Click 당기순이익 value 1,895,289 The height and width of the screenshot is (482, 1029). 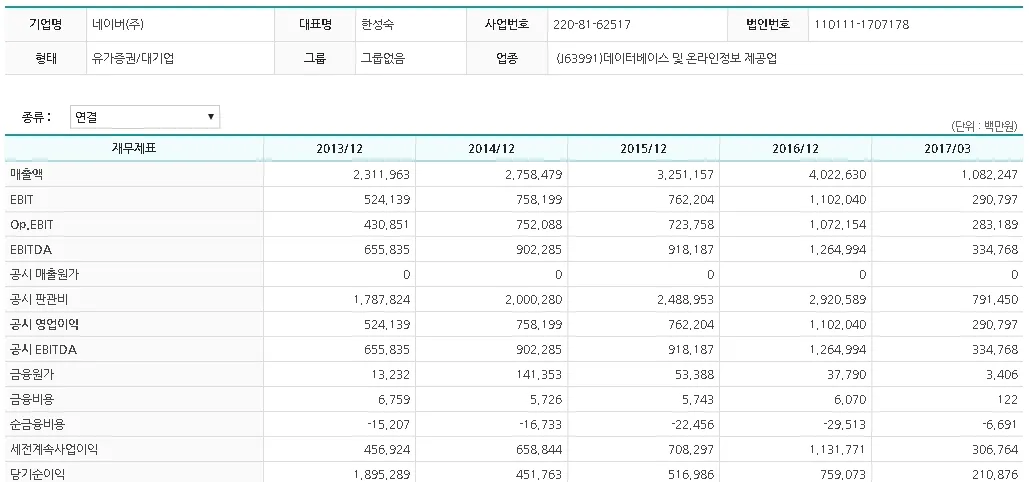click(x=381, y=474)
